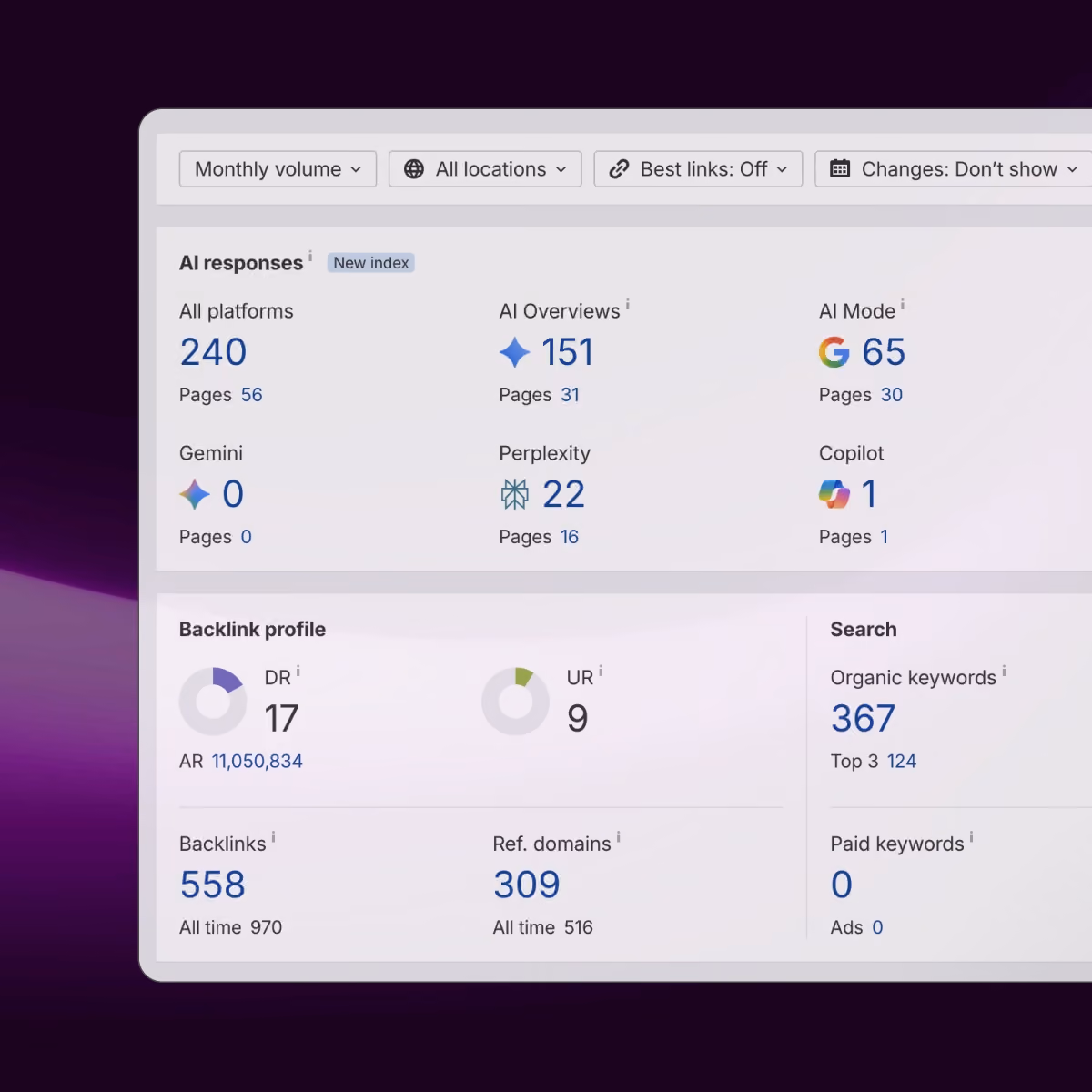Click the AR value 11,050,834

[258, 762]
